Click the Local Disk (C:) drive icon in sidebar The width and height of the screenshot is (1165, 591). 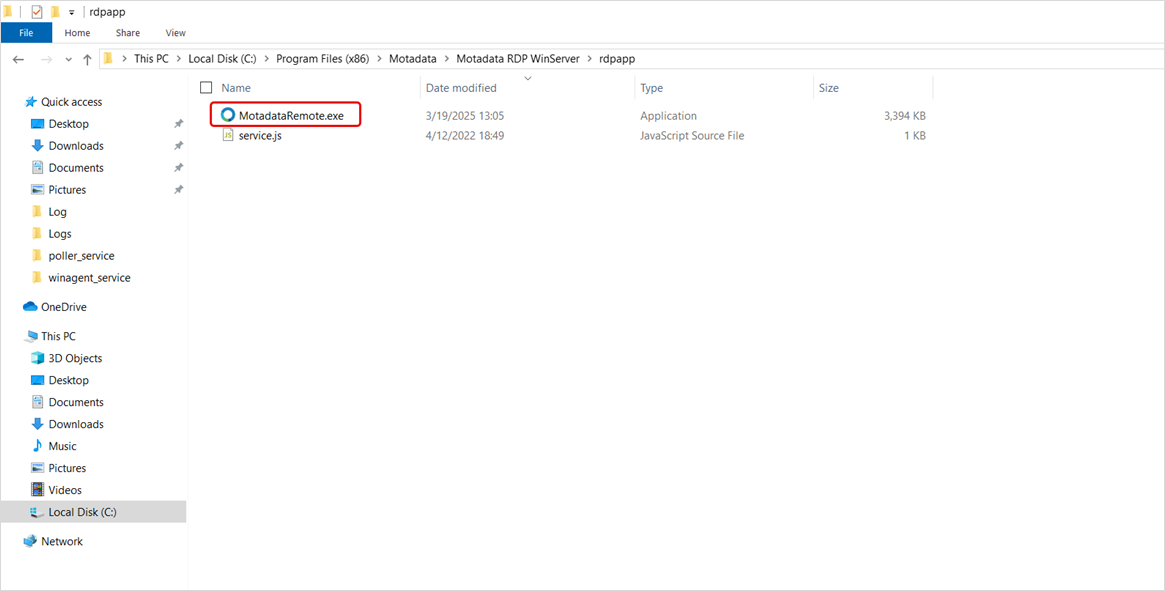36,512
